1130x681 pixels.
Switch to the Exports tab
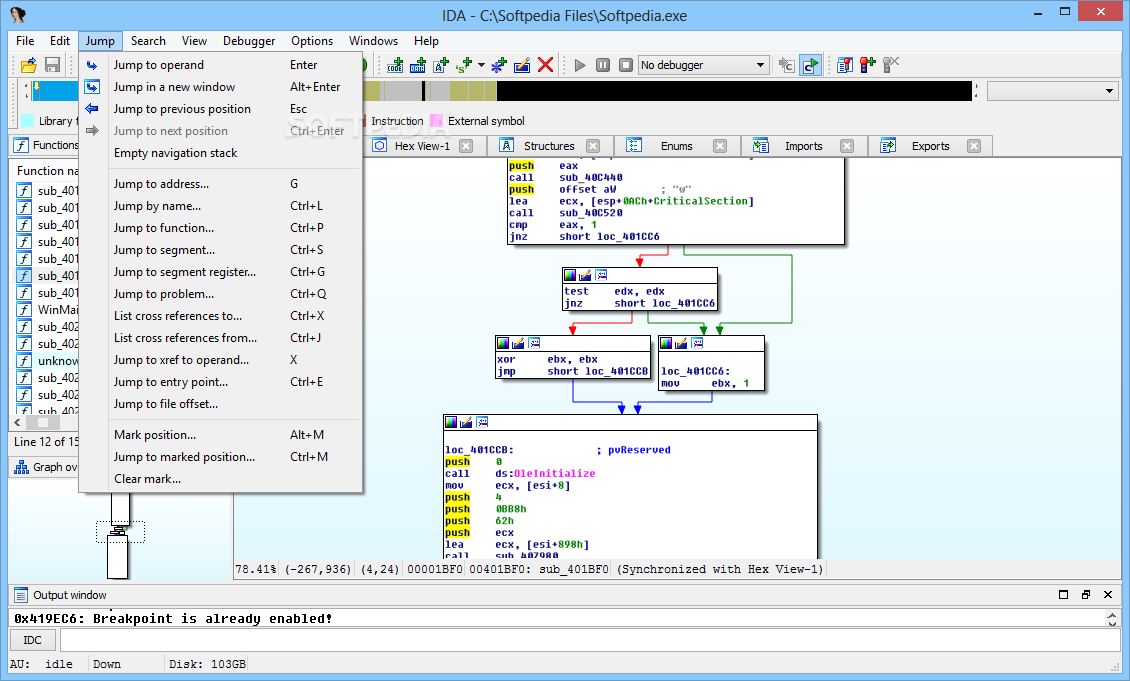click(930, 146)
